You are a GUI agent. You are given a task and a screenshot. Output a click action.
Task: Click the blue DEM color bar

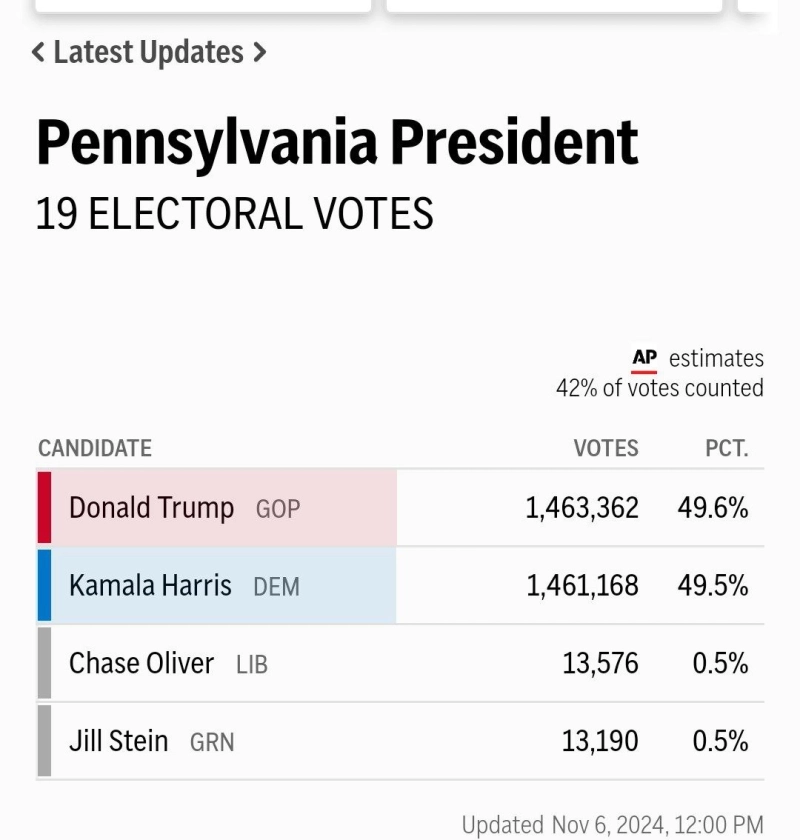(44, 585)
